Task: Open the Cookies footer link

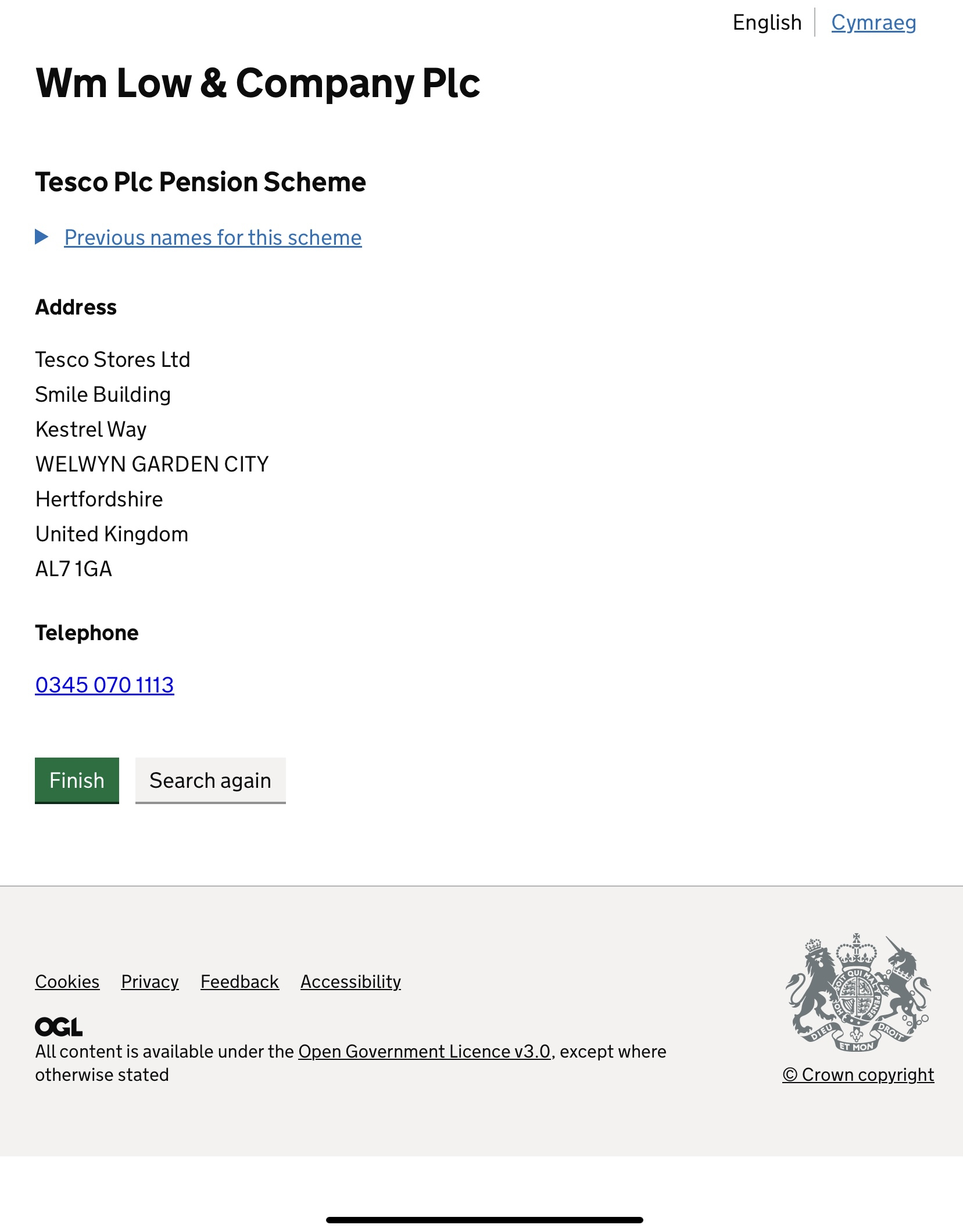Action: pos(67,981)
